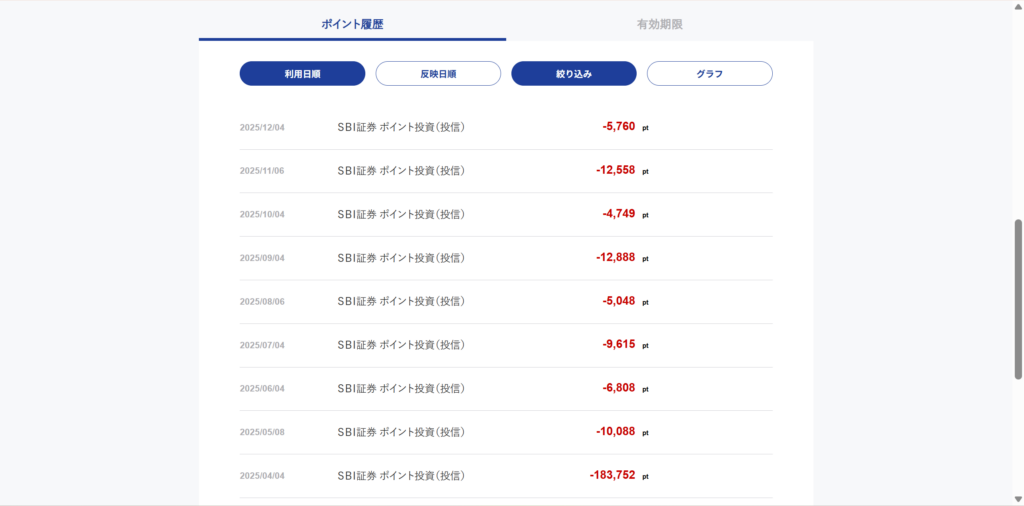Image resolution: width=1024 pixels, height=506 pixels.
Task: Open the SBI証券 entry dated 2025/11/06
Action: [400, 171]
